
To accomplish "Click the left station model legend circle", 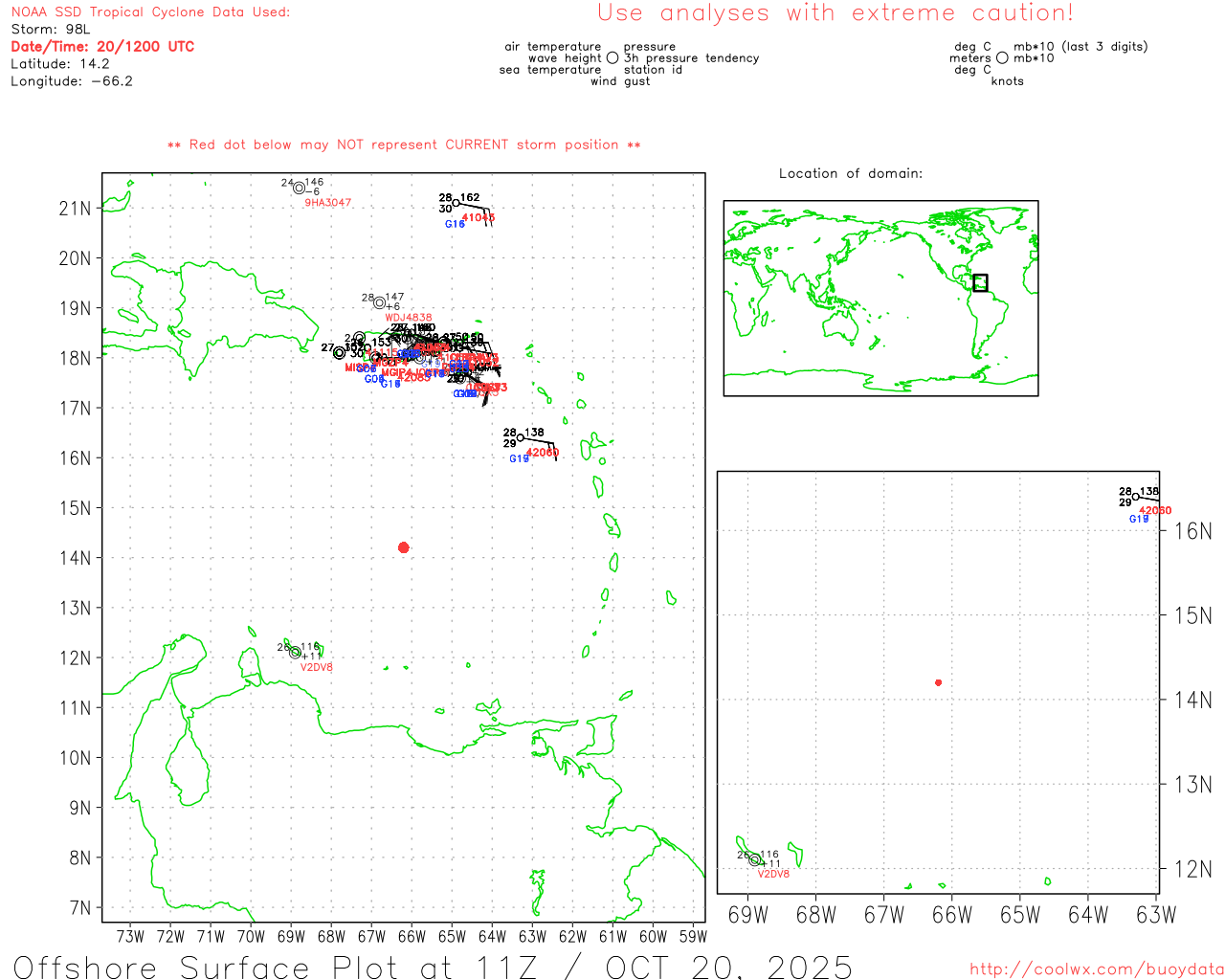I will pyautogui.click(x=612, y=58).
